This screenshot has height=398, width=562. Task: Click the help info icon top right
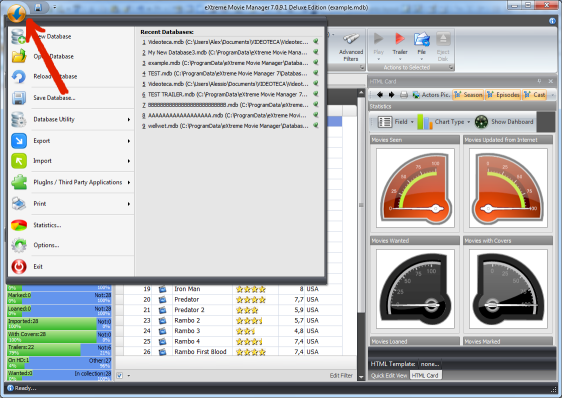(552, 21)
